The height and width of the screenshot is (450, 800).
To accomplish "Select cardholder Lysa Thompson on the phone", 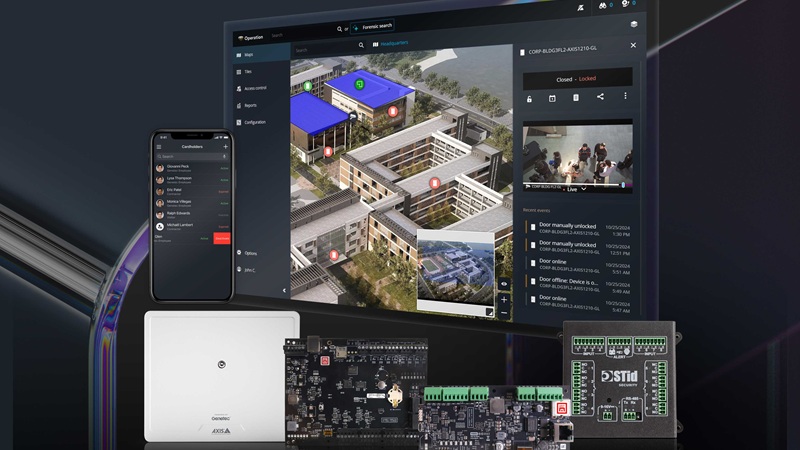I will 192,180.
